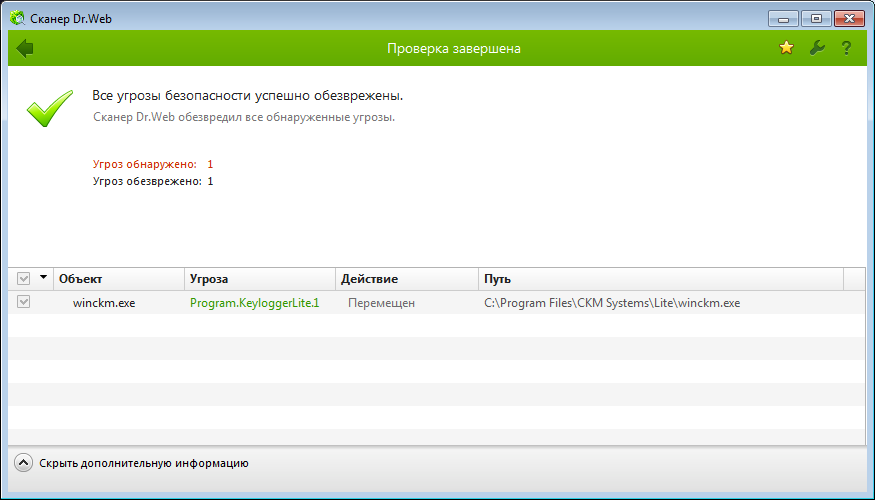Click the file path C:\Program Files\CKM Systems cell

(612, 303)
